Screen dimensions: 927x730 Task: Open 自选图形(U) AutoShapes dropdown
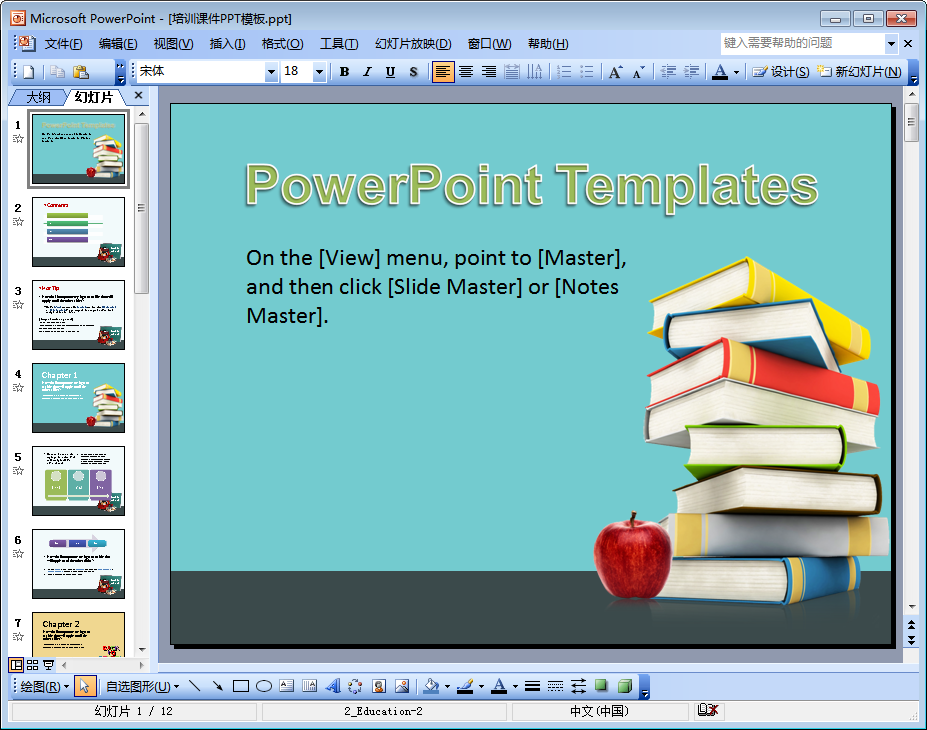pyautogui.click(x=142, y=686)
